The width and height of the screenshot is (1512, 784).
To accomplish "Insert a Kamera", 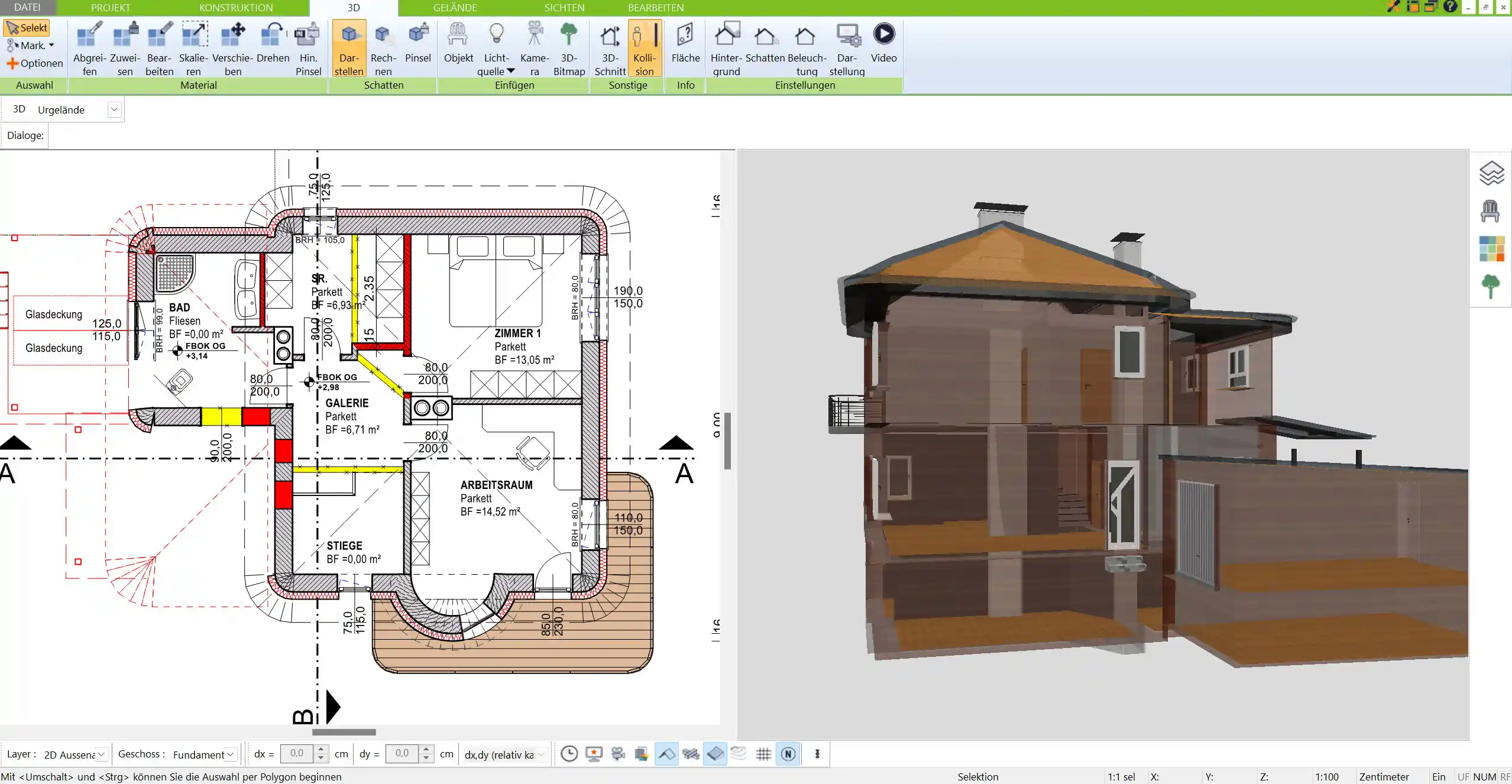I will tap(535, 48).
